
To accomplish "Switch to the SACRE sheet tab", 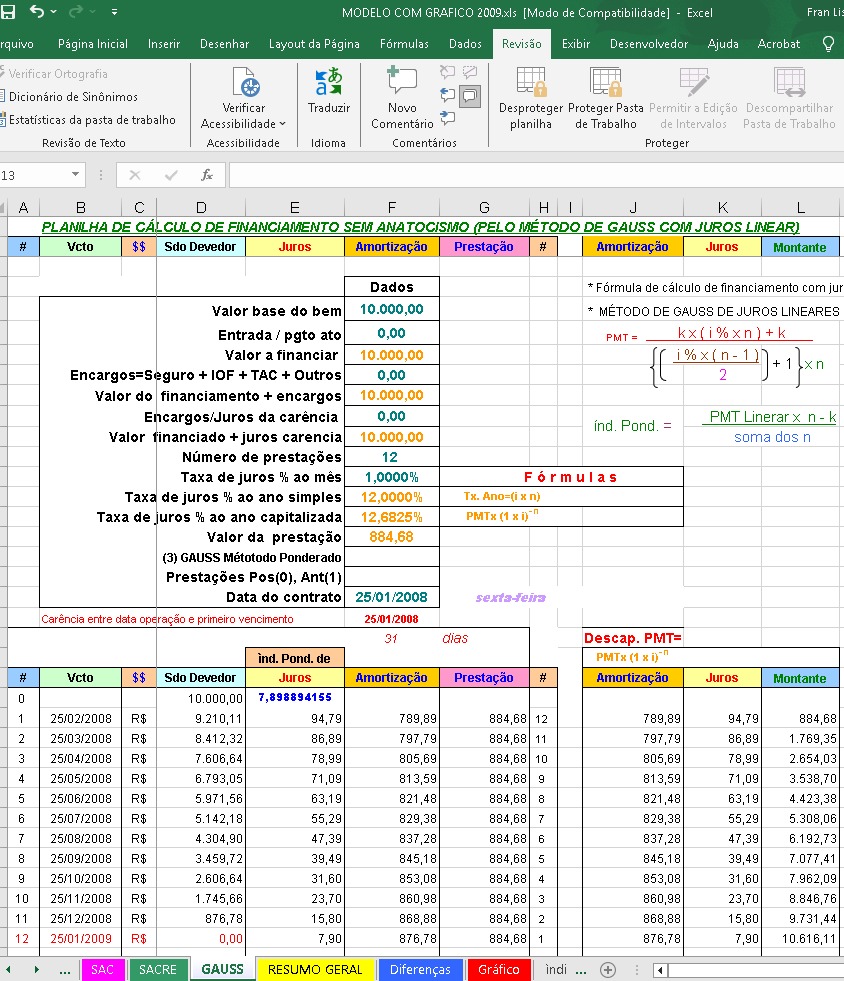I will (x=158, y=969).
